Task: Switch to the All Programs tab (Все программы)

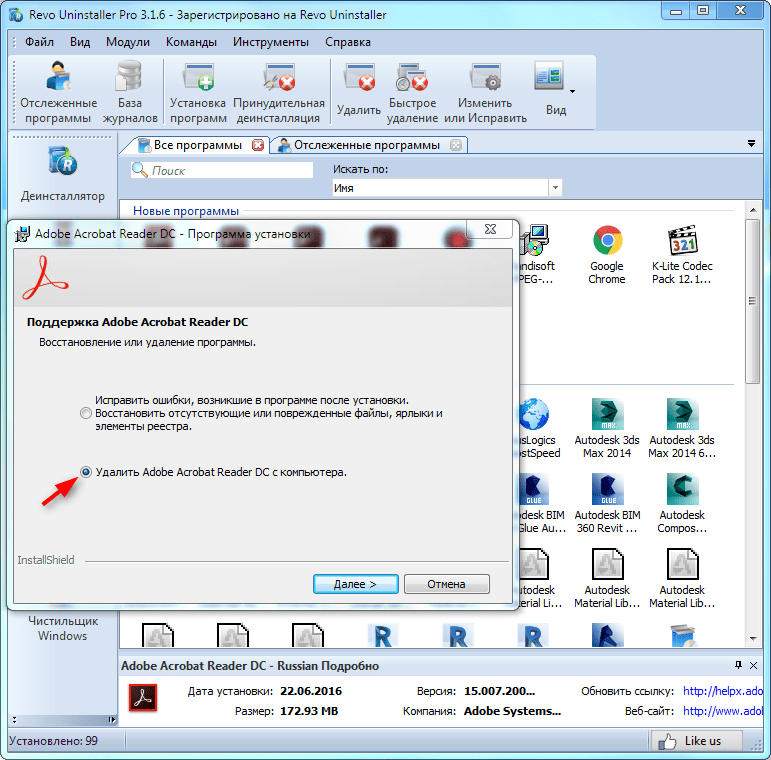Action: (x=197, y=145)
